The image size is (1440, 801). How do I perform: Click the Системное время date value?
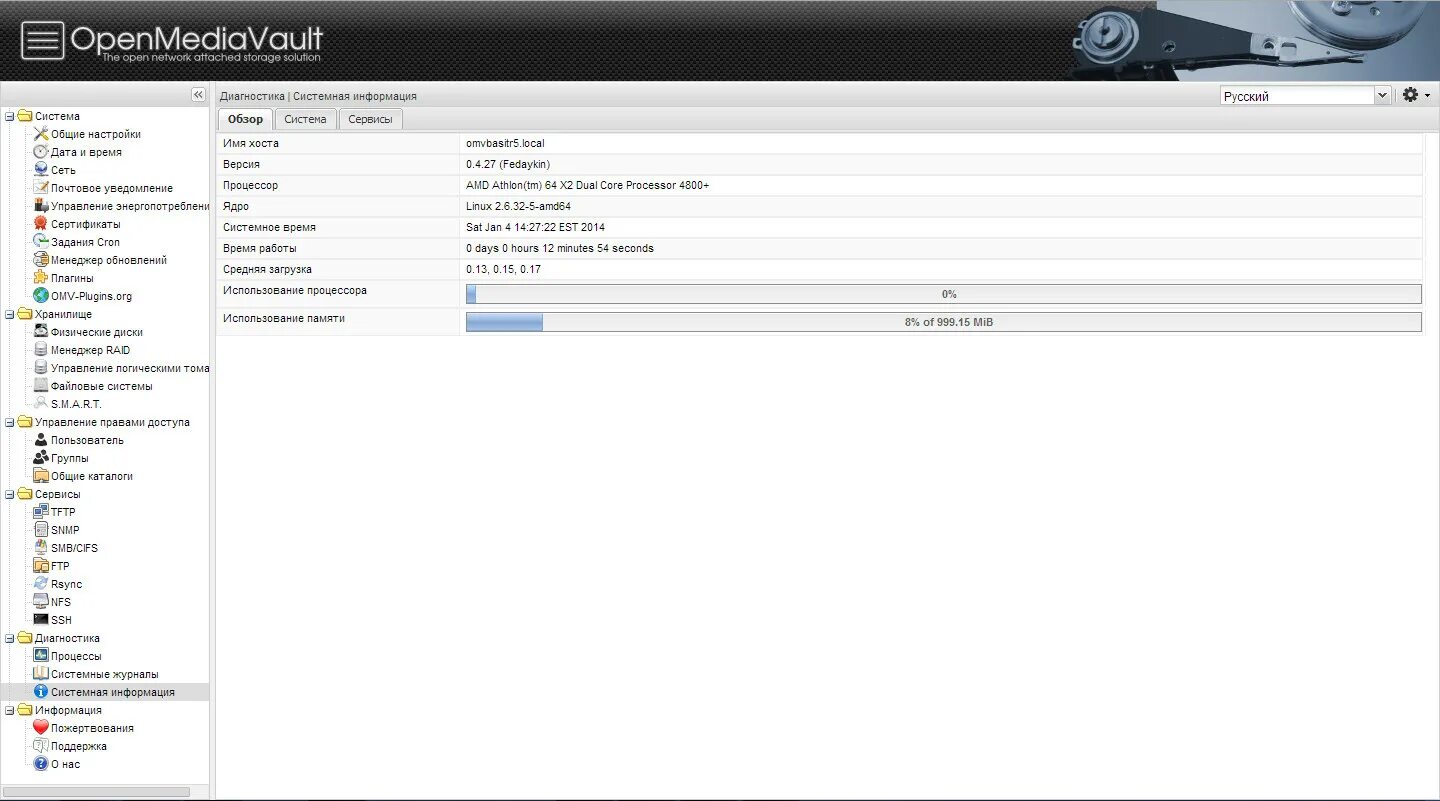(x=535, y=227)
